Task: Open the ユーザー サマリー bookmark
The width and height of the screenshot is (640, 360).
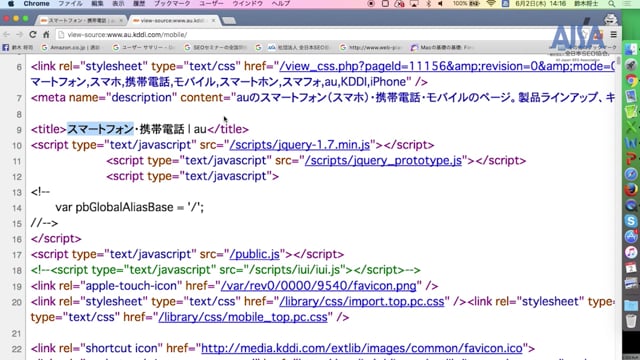Action: [143, 47]
